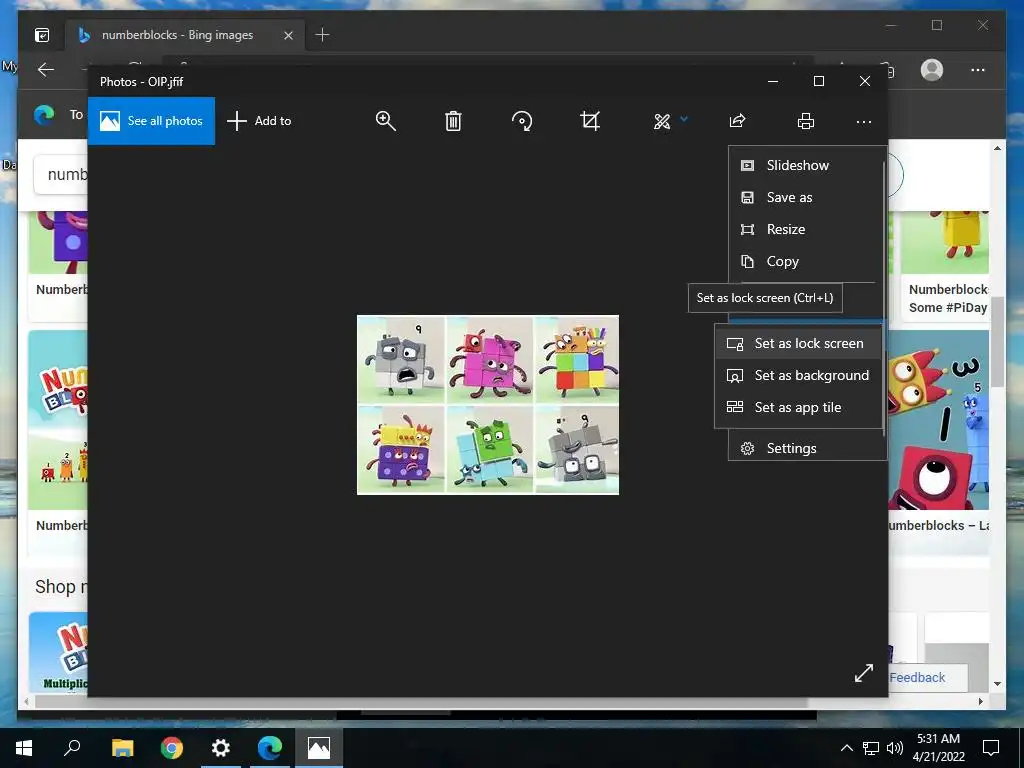The image size is (1024, 768).
Task: Select Set as app tile
Action: [799, 408]
